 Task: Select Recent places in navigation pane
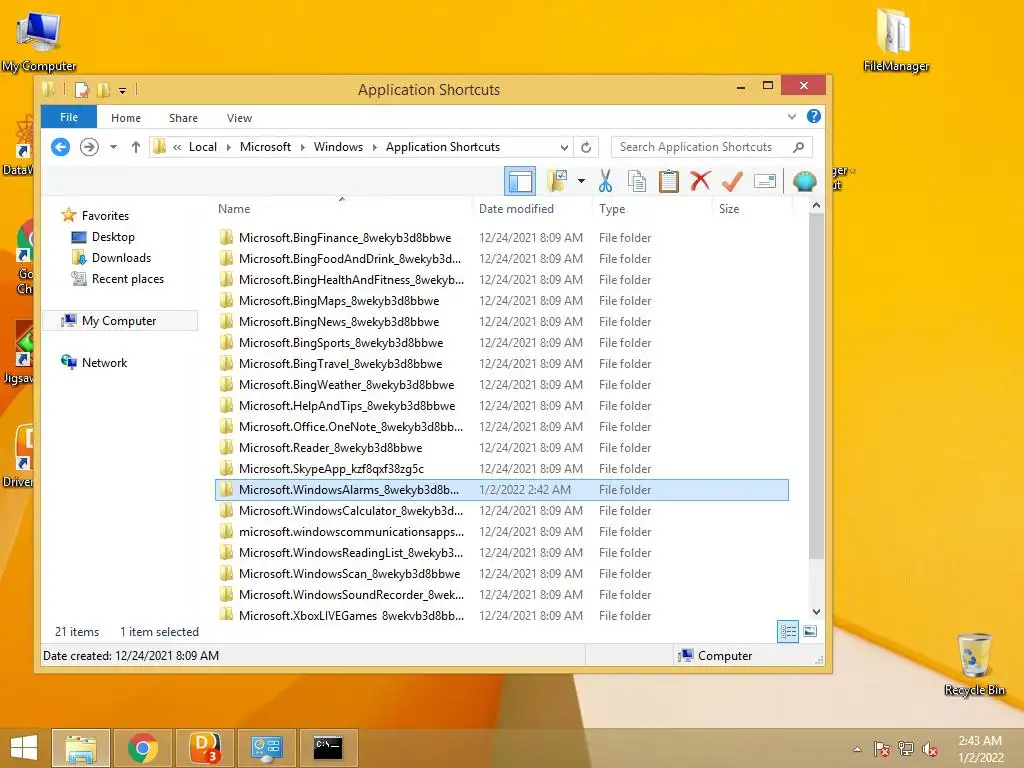click(127, 279)
